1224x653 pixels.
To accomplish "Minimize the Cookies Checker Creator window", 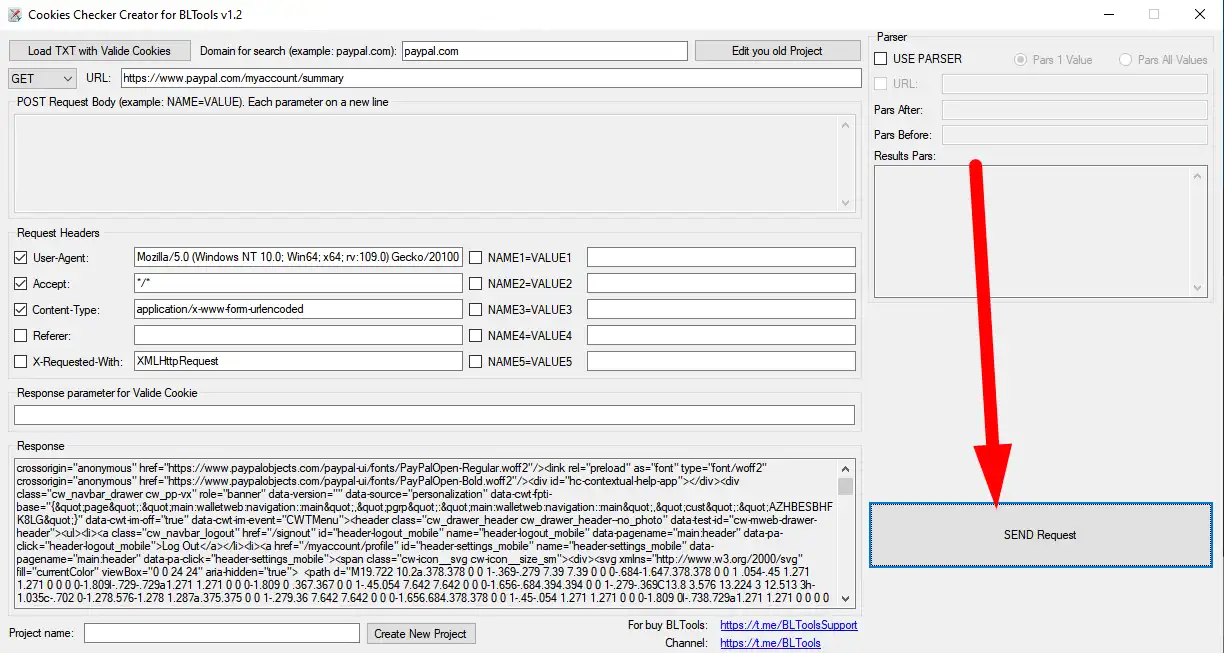I will pyautogui.click(x=1108, y=15).
